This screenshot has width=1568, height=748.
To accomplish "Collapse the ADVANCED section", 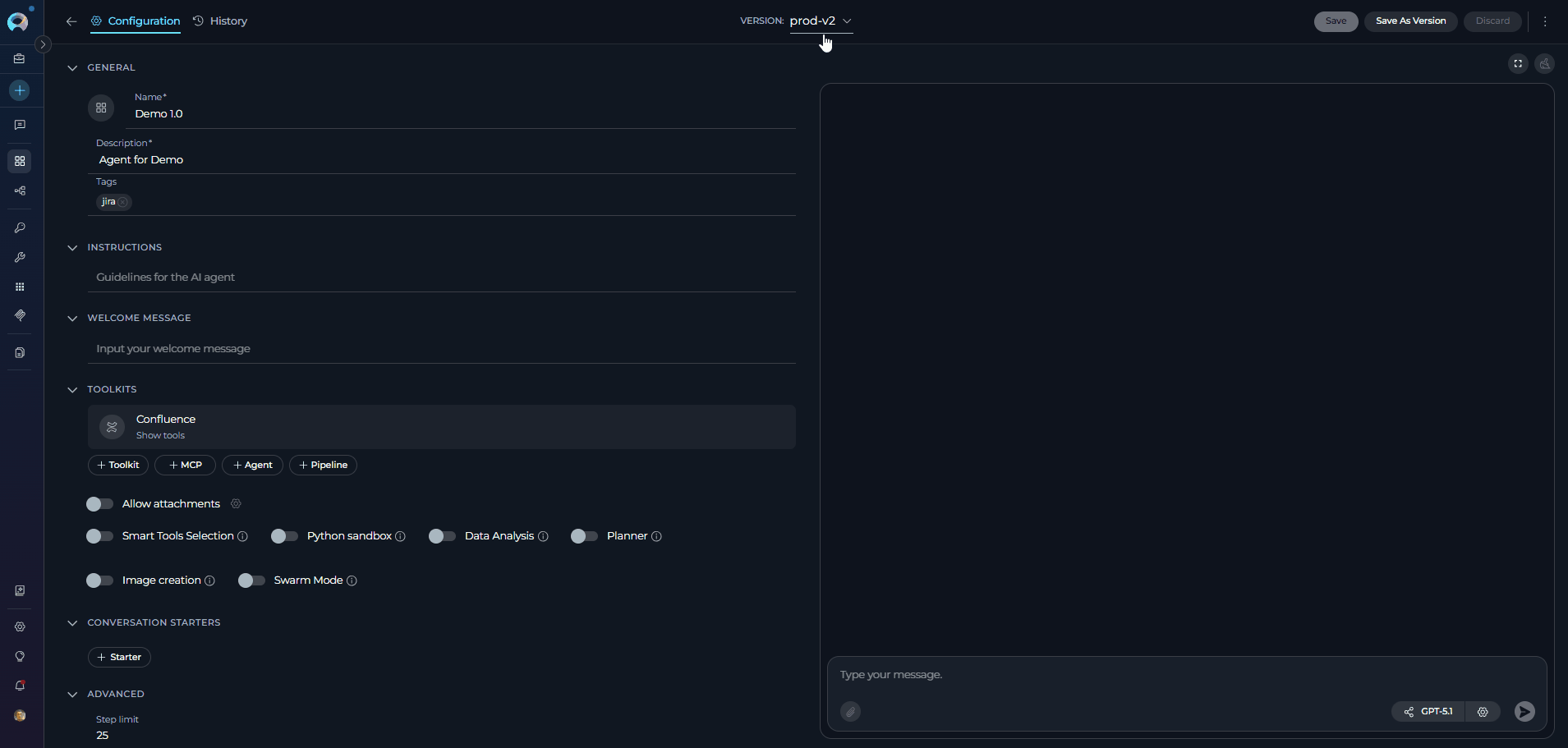I will 72,695.
